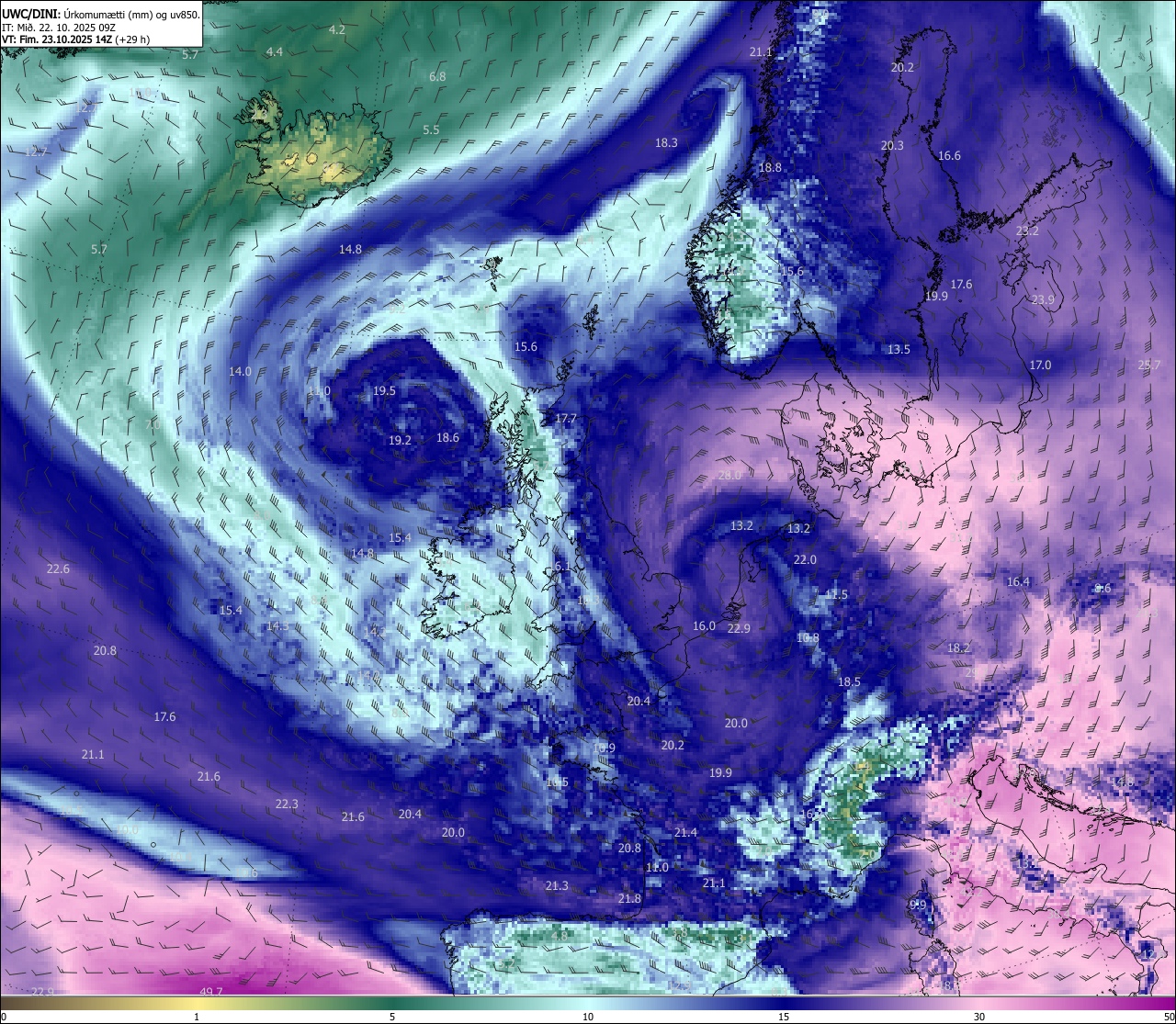Click the '5' tick on the color scale
The width and height of the screenshot is (1176, 1024).
[x=392, y=1017]
